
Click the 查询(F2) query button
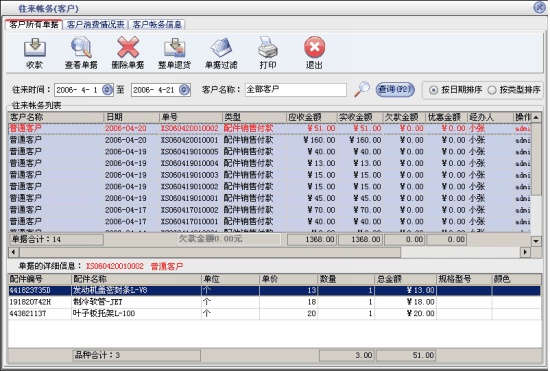pyautogui.click(x=395, y=90)
